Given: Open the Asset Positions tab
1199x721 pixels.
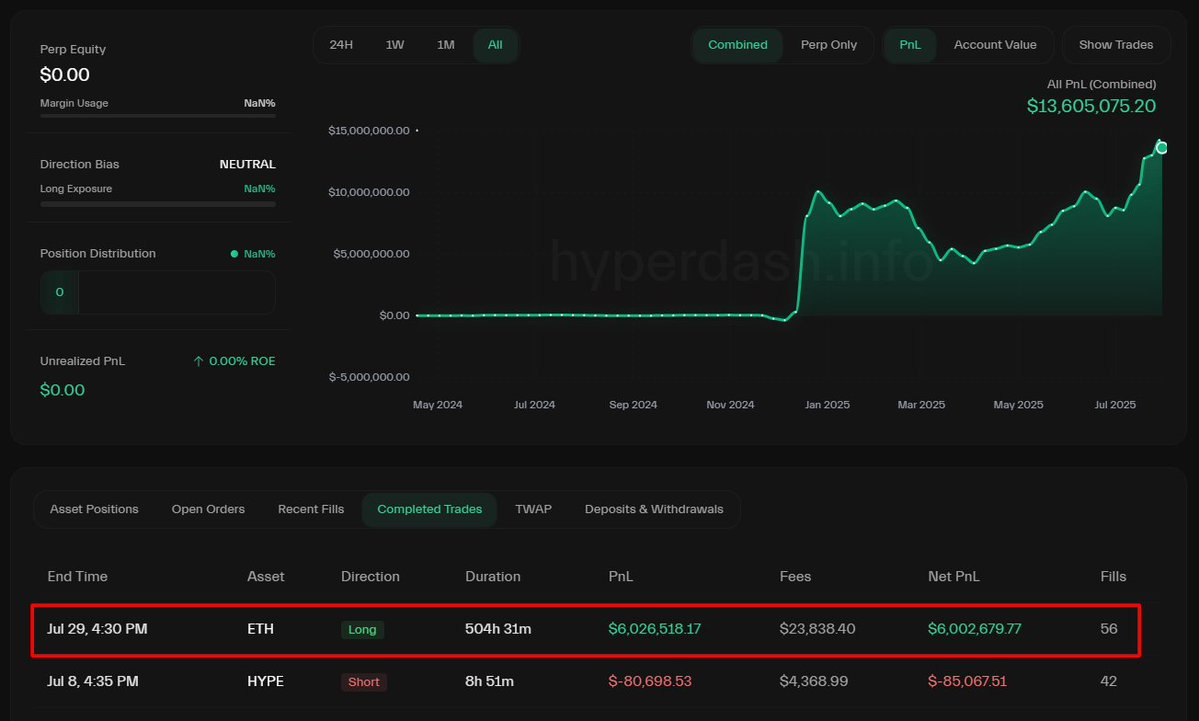Looking at the screenshot, I should tap(94, 509).
